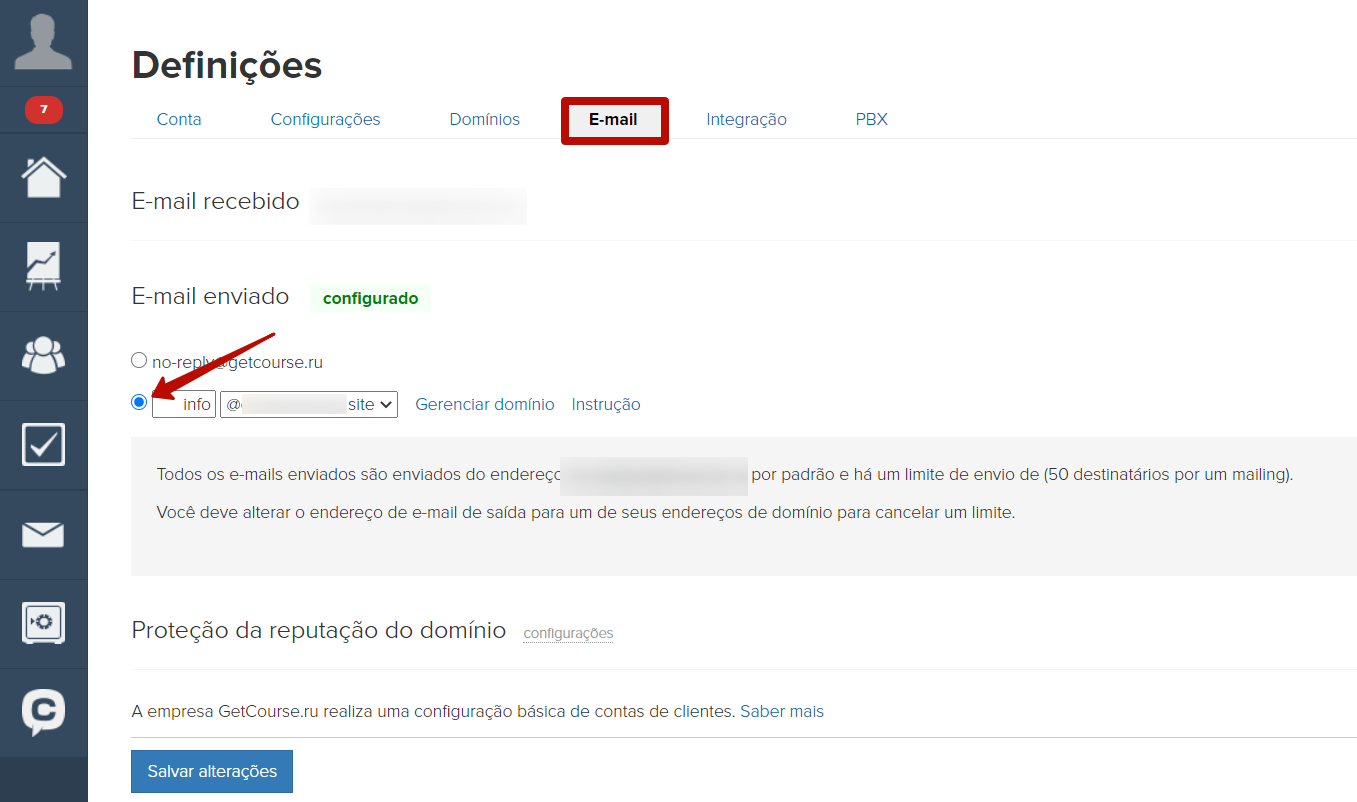
Task: Open the chart presentation board icon
Action: pos(43,267)
